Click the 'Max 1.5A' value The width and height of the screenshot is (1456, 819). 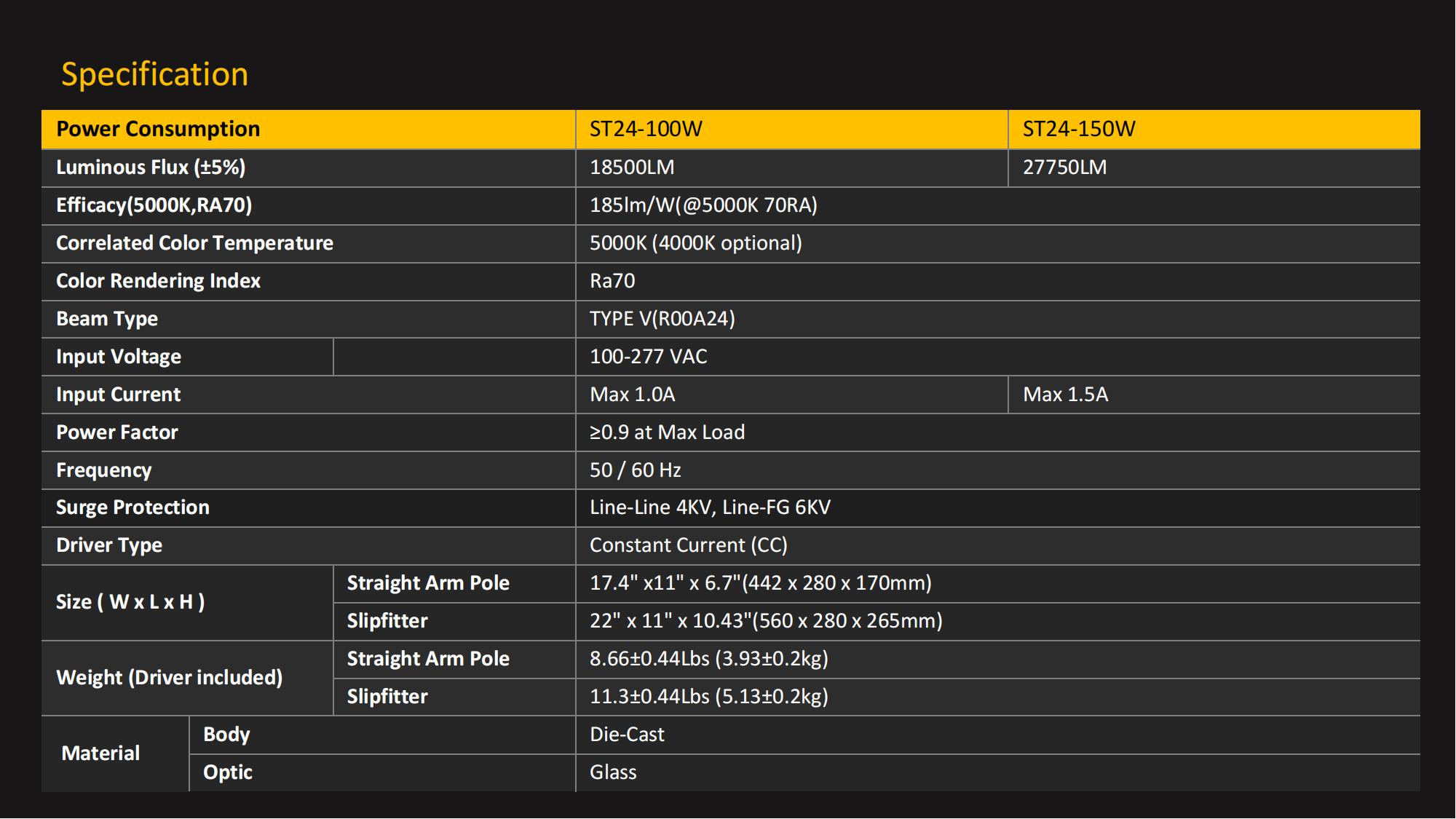1066,395
